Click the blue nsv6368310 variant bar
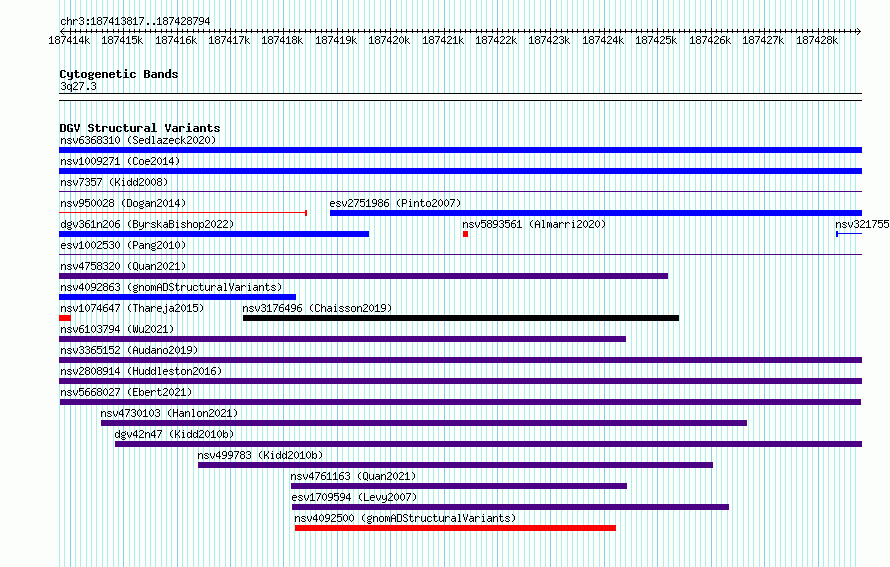The width and height of the screenshot is (890, 567). pos(460,150)
